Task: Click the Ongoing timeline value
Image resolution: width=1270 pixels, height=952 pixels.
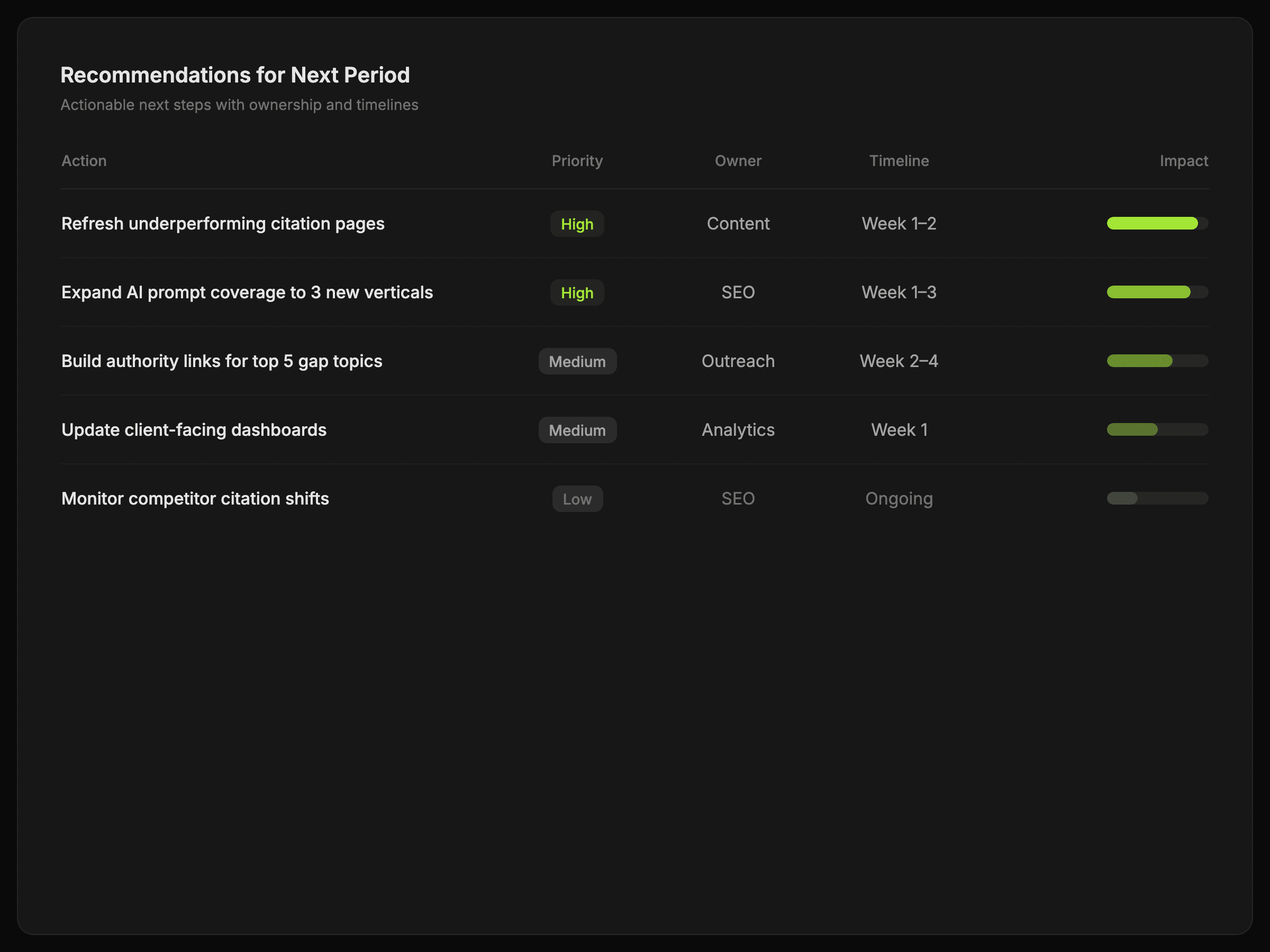Action: point(899,499)
